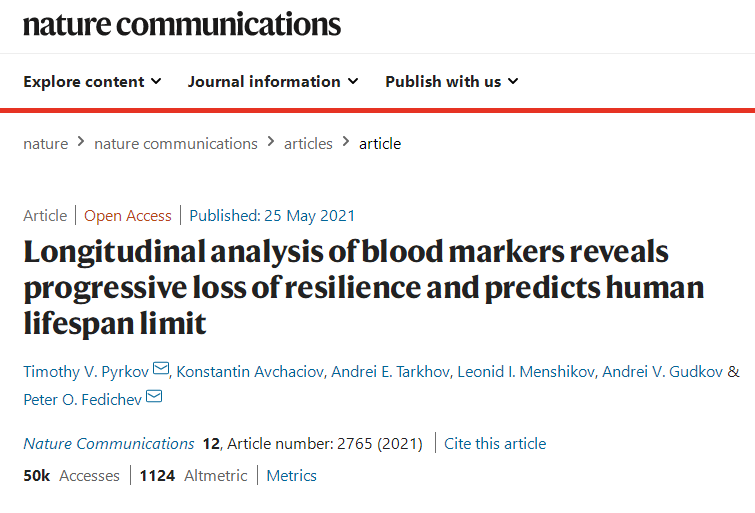Image resolution: width=755 pixels, height=513 pixels.
Task: Click email icon next to Timothy V. Pyrkov
Action: pos(161,371)
